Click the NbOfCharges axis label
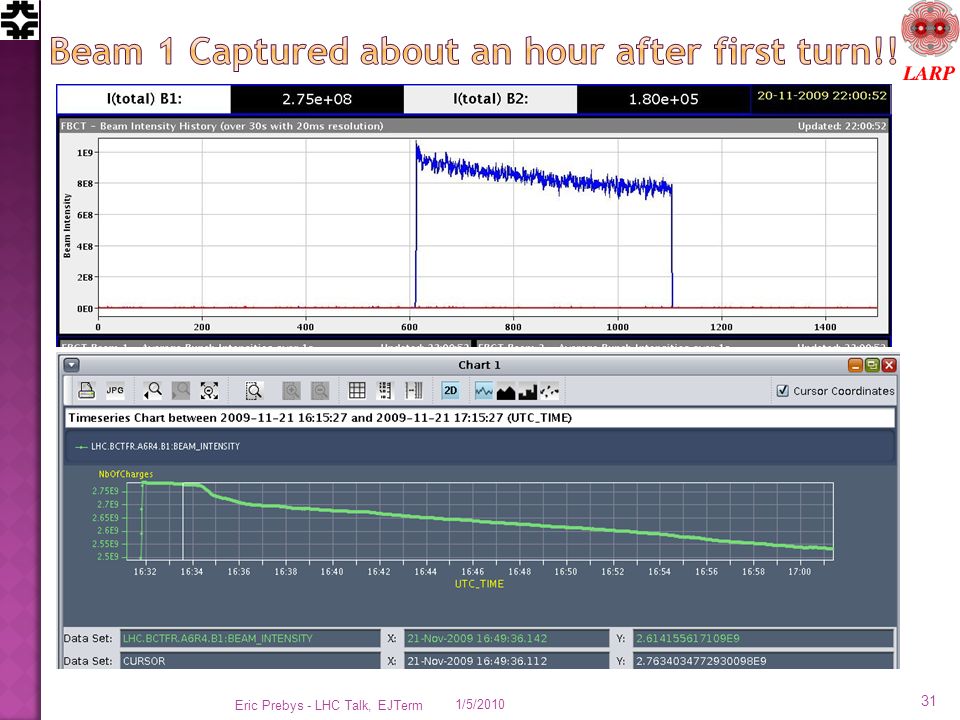The image size is (960, 720). click(126, 474)
